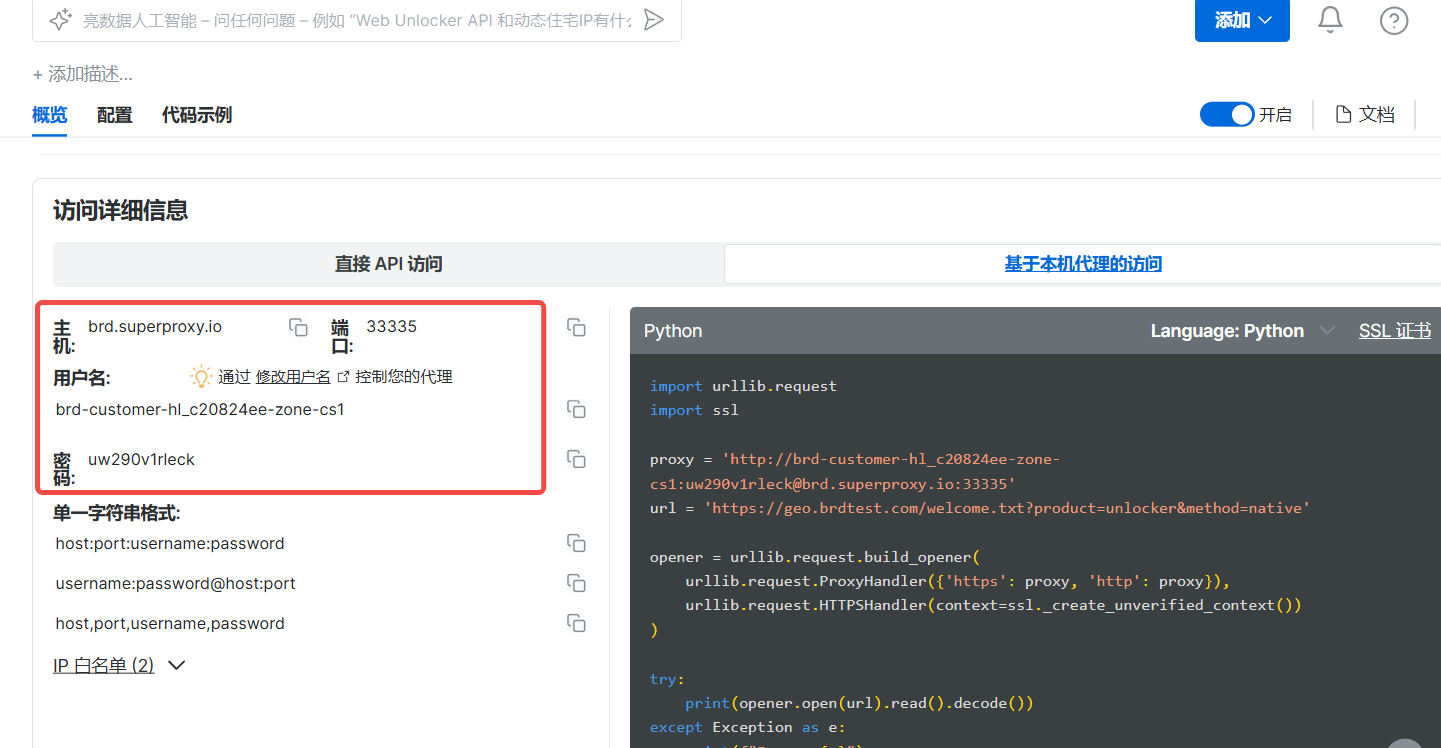Open the Language: Python dropdown
Screen dimensions: 1441x748
tap(1242, 331)
